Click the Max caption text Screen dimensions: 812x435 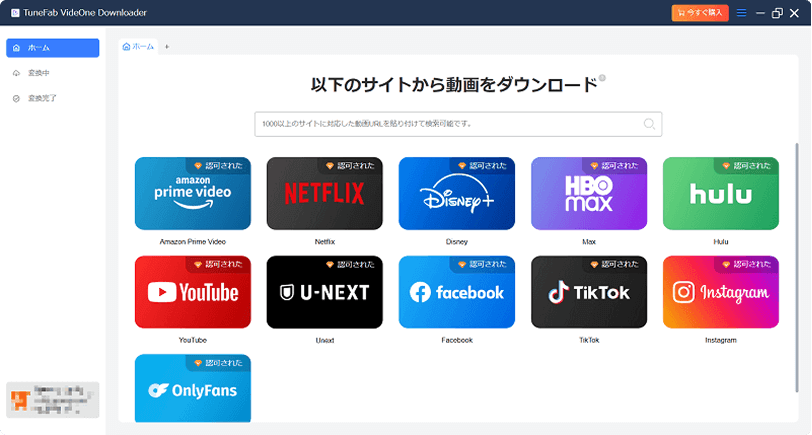[x=589, y=242]
